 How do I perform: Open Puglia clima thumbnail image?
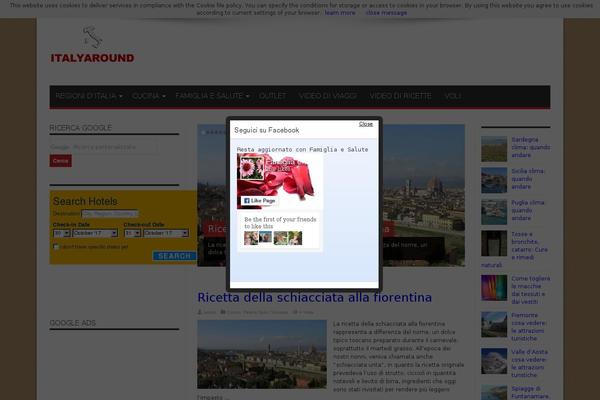494,212
